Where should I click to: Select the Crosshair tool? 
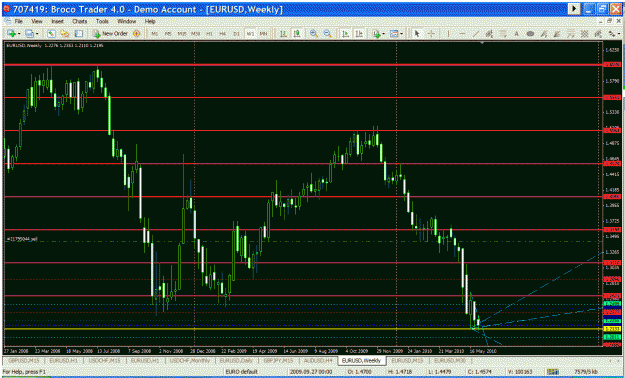431,34
